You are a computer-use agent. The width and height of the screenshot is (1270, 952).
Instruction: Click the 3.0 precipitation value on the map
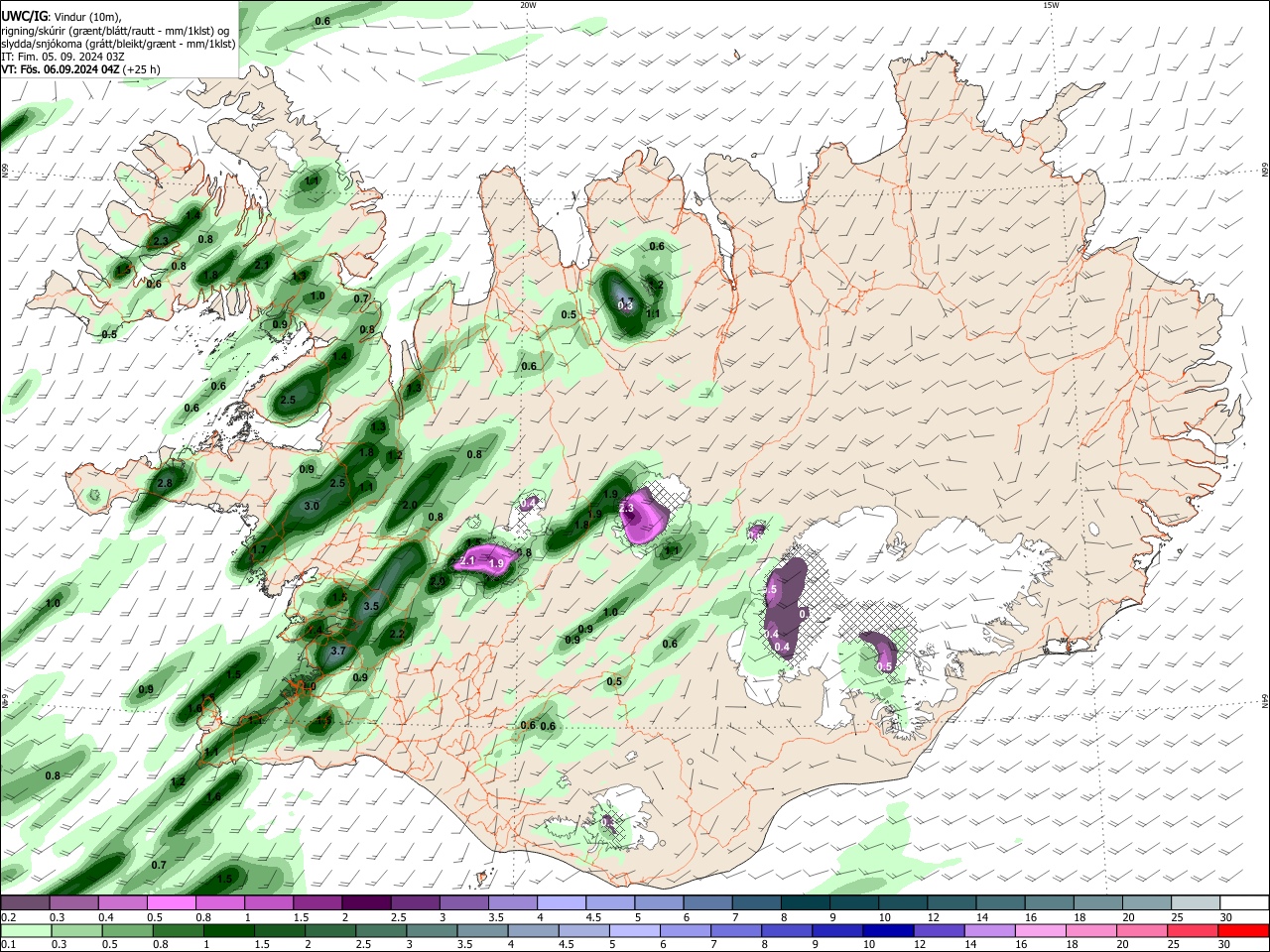tap(312, 506)
